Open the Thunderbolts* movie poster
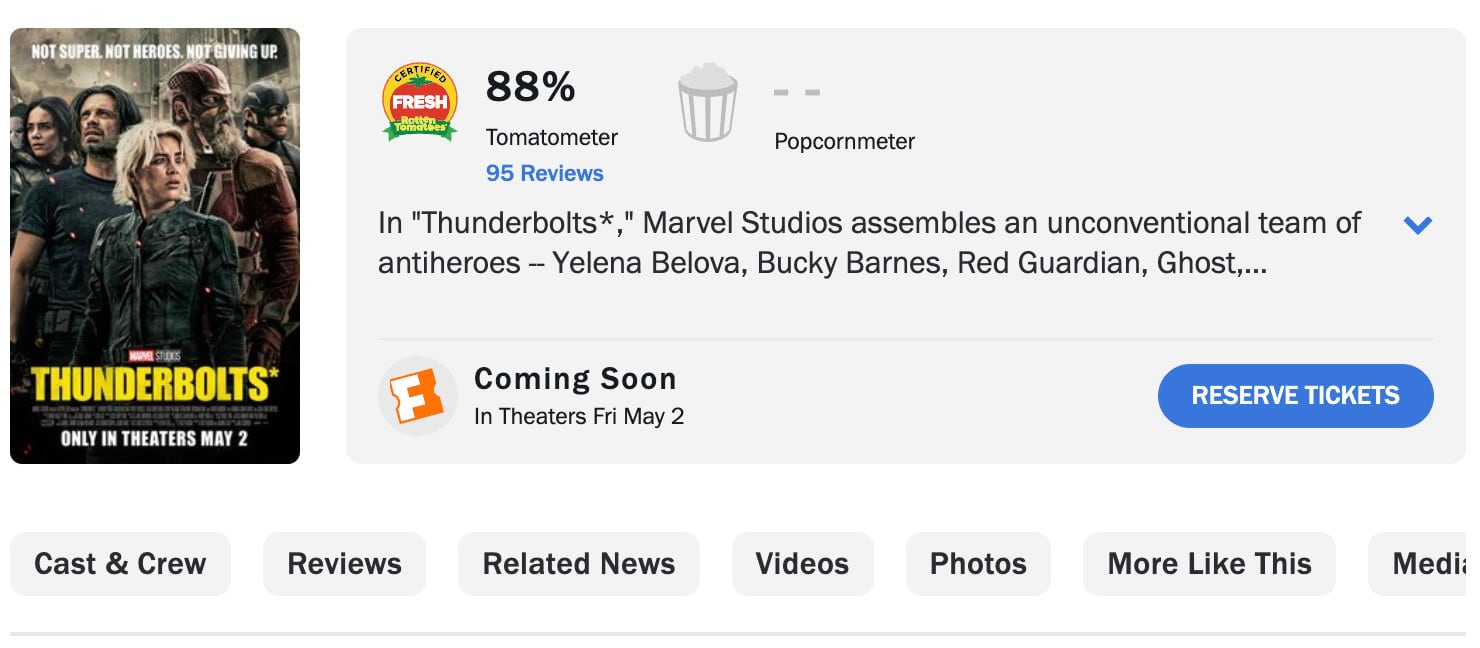 [x=155, y=246]
